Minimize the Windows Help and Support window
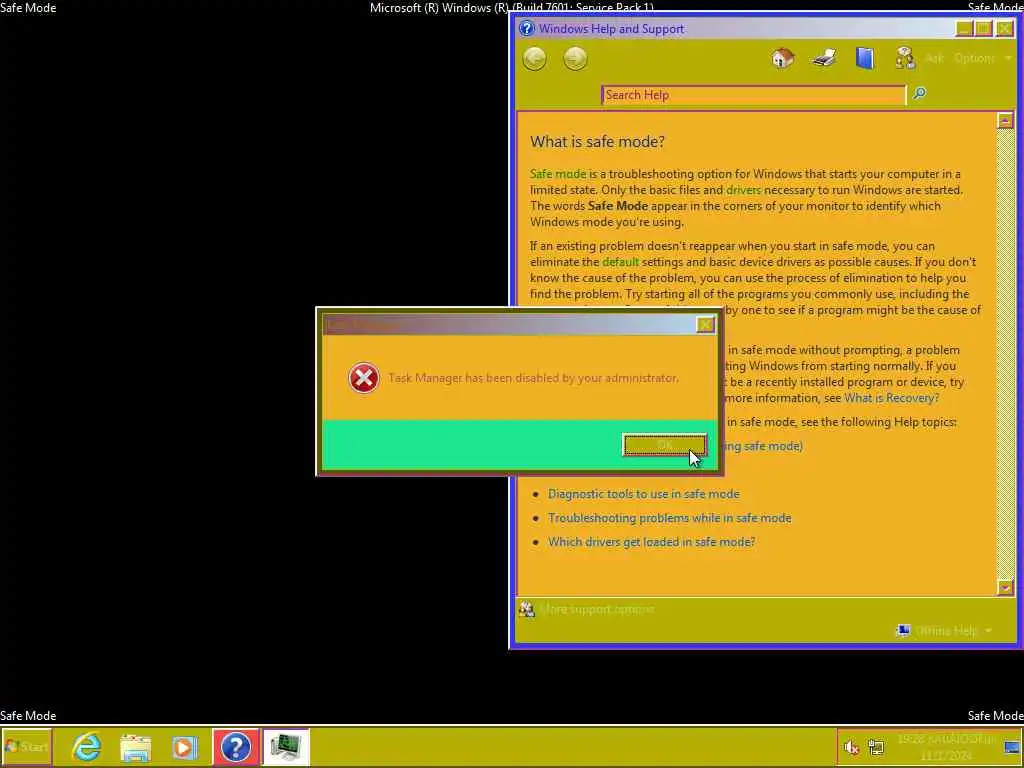Image resolution: width=1024 pixels, height=768 pixels. point(964,29)
